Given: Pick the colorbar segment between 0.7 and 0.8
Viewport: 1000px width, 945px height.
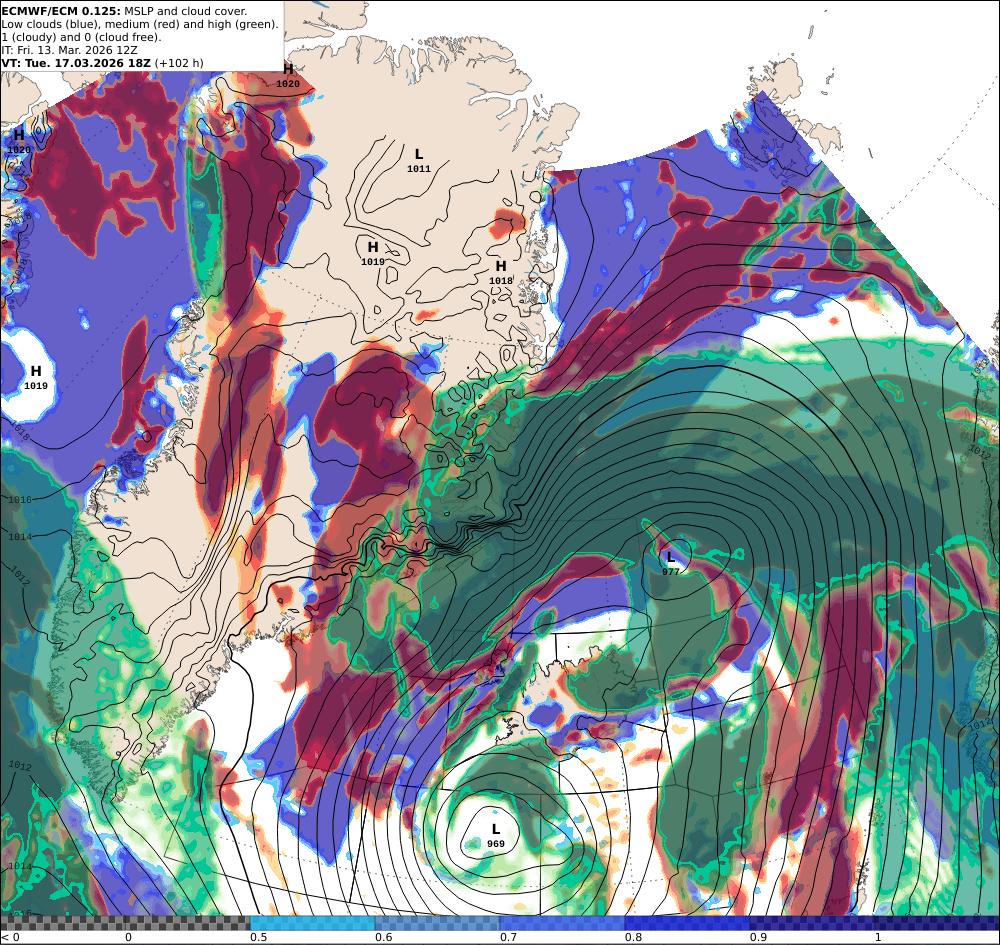Looking at the screenshot, I should coord(562,923).
